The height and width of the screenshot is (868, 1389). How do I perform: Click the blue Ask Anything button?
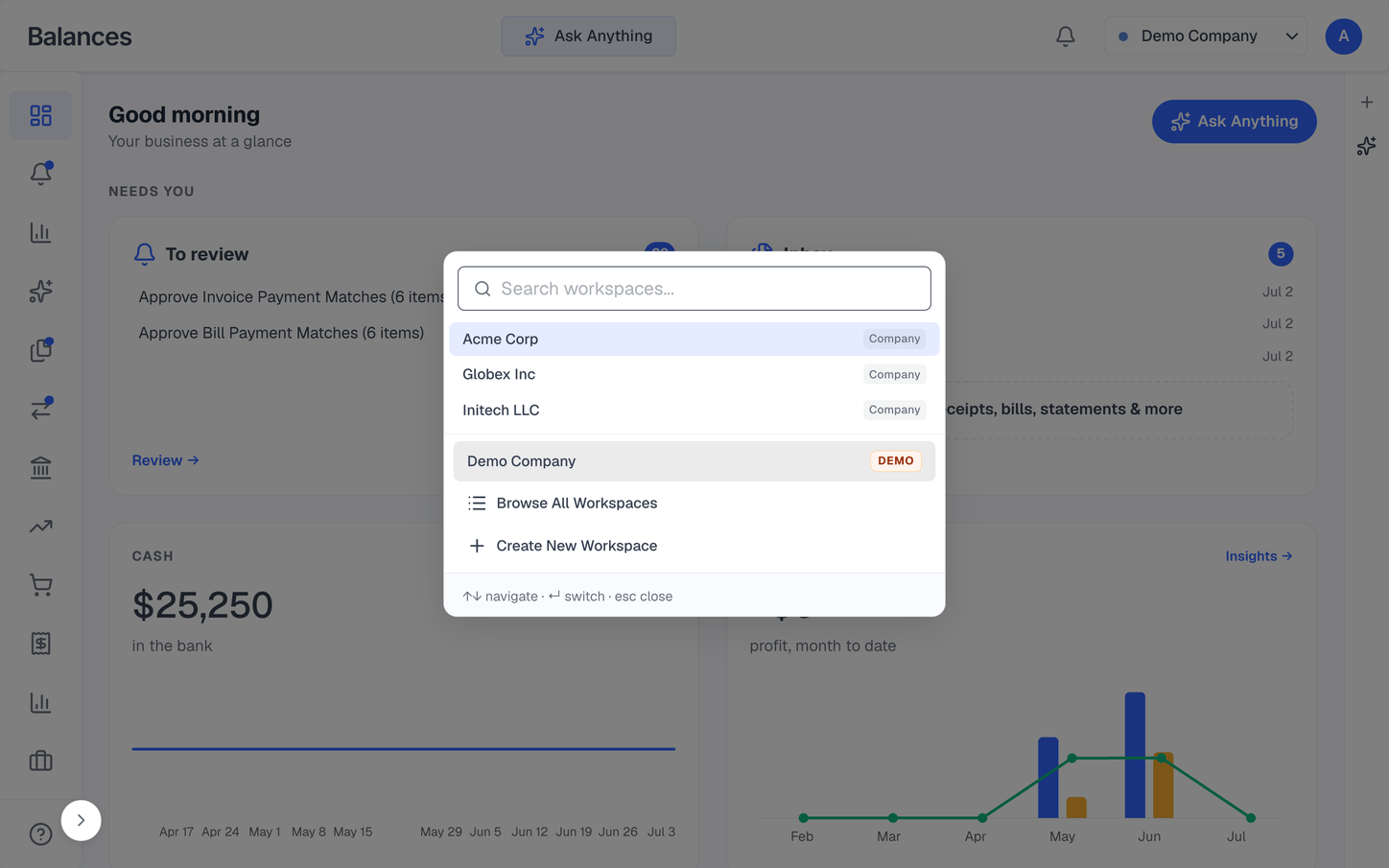(1235, 122)
